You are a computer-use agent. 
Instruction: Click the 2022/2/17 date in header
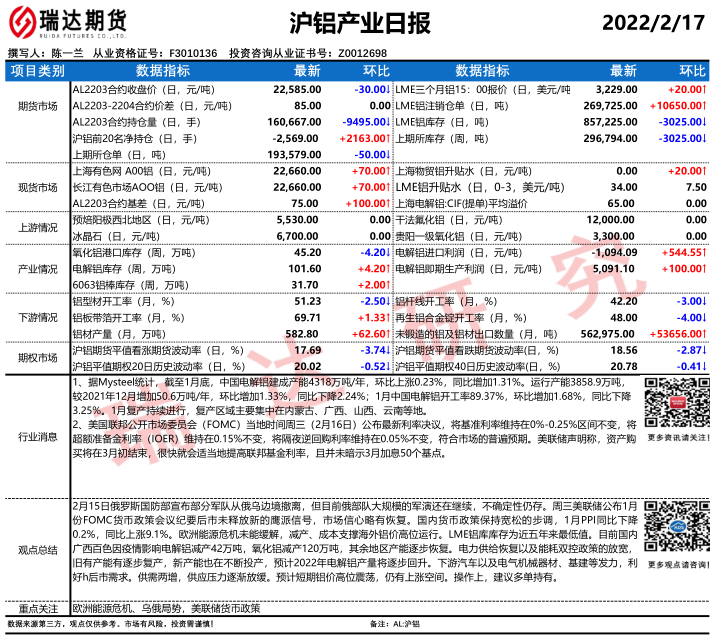pyautogui.click(x=654, y=23)
